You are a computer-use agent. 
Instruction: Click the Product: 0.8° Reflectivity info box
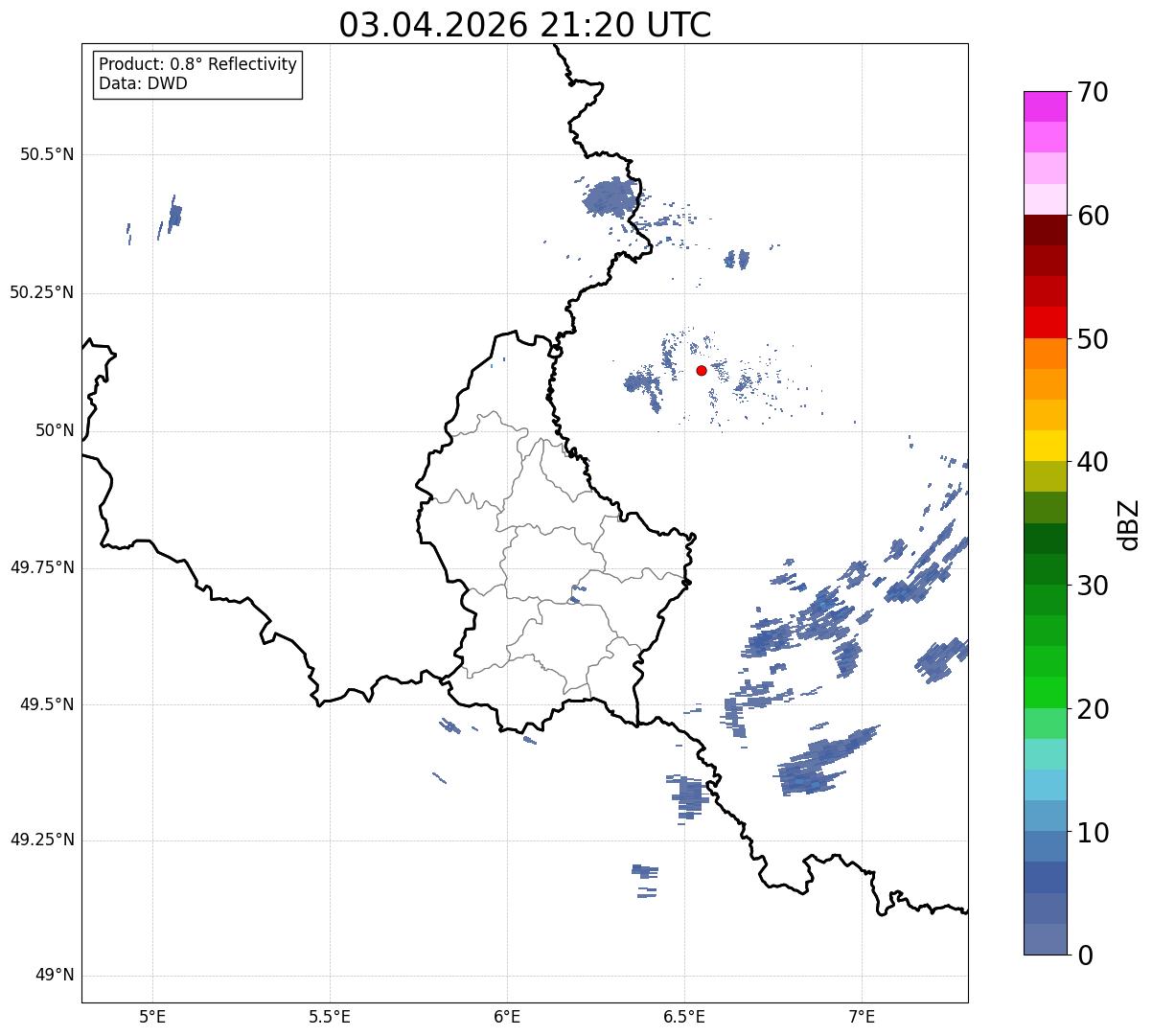click(x=197, y=74)
